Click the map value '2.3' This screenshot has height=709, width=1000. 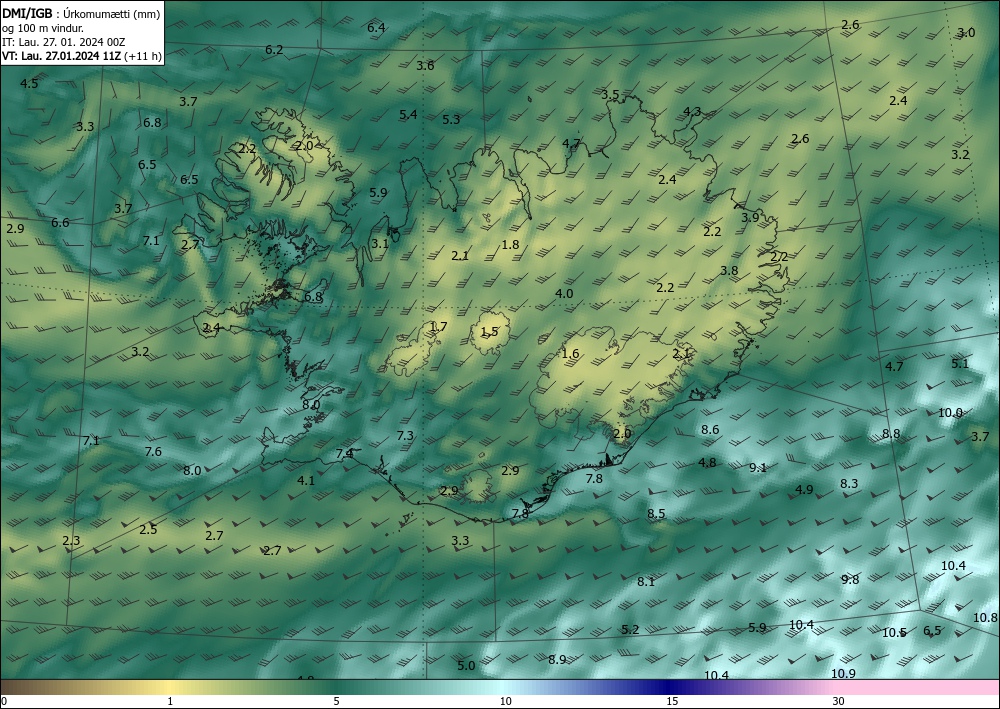point(71,541)
